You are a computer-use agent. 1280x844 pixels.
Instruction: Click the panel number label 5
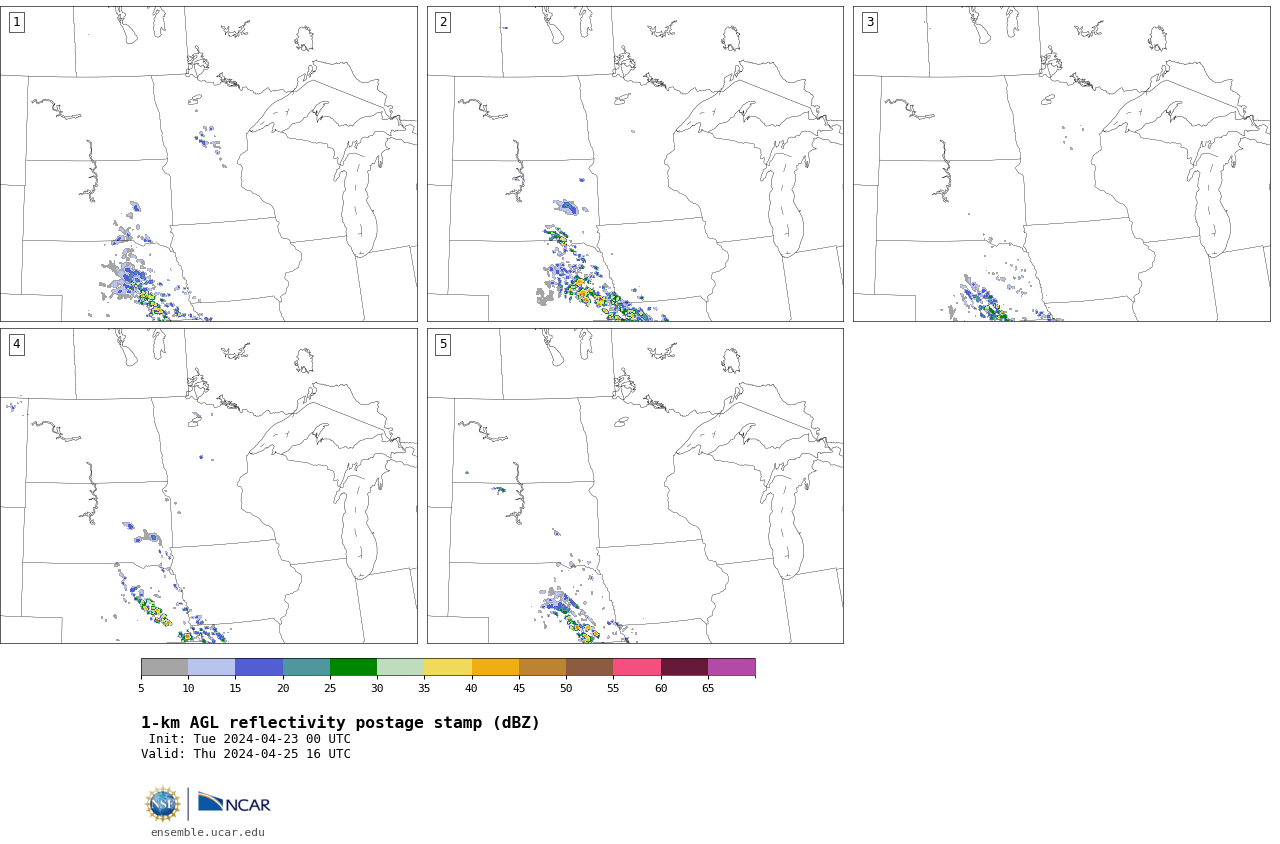point(443,344)
